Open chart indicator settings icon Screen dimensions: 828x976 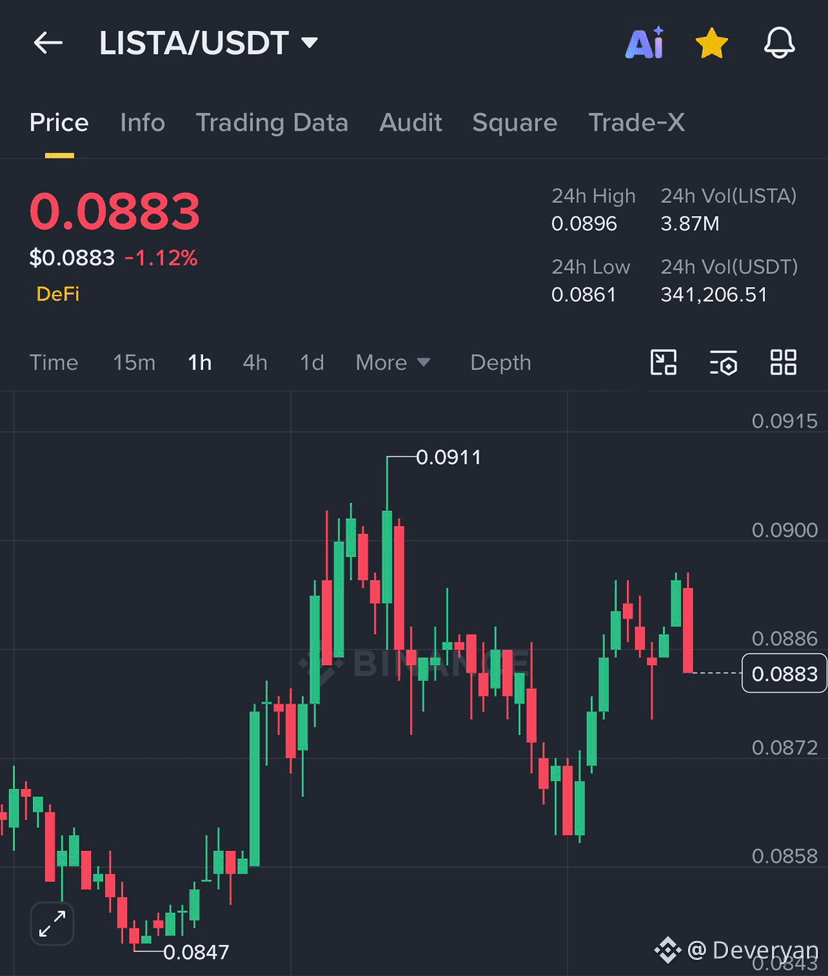(723, 362)
